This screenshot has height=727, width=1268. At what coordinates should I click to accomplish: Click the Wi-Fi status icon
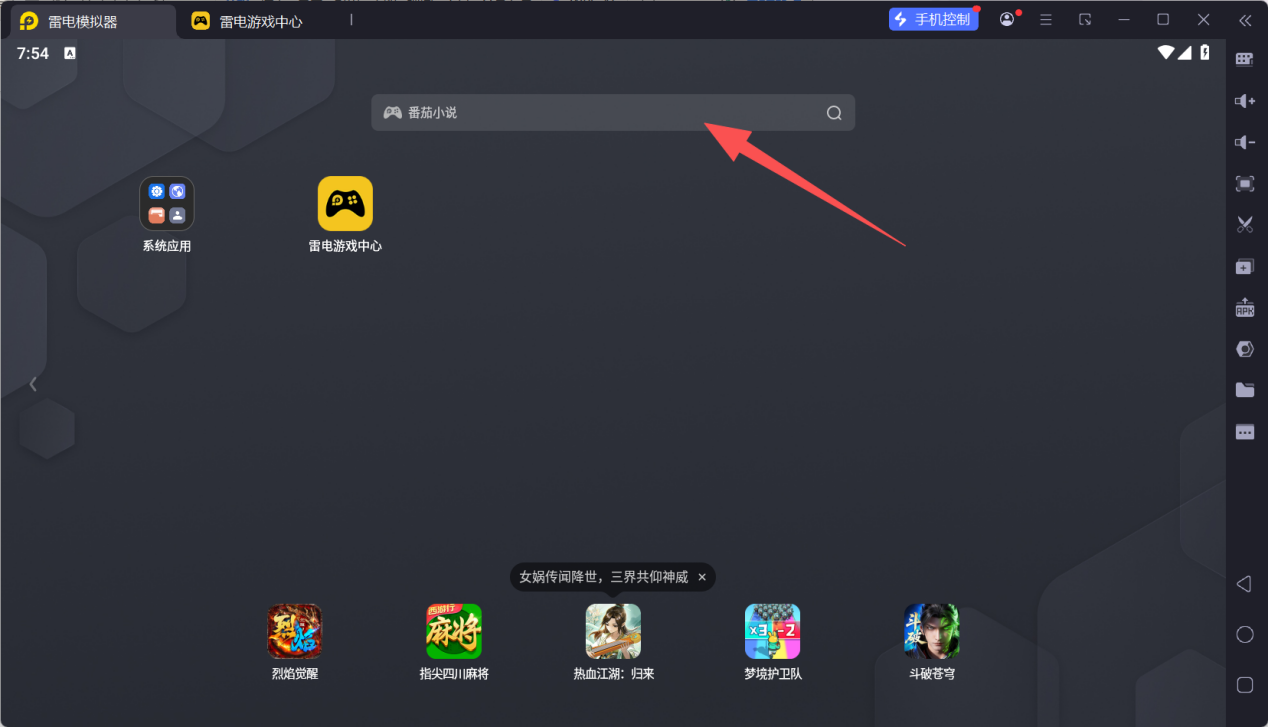pos(1166,53)
